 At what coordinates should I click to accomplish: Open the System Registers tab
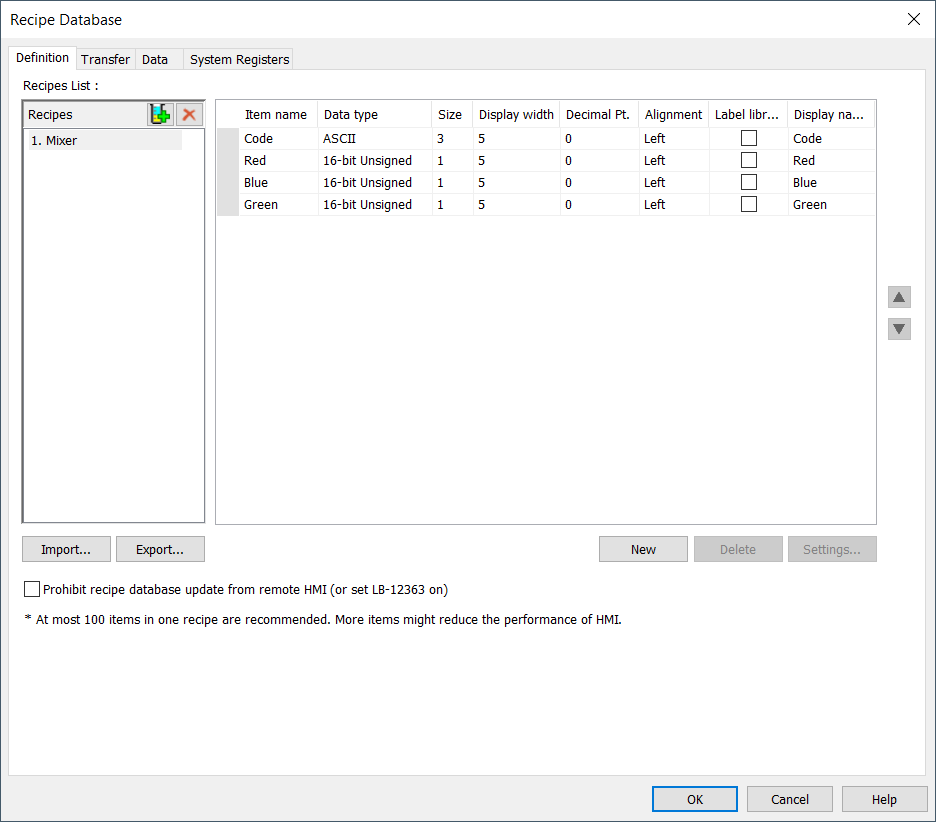pyautogui.click(x=239, y=59)
